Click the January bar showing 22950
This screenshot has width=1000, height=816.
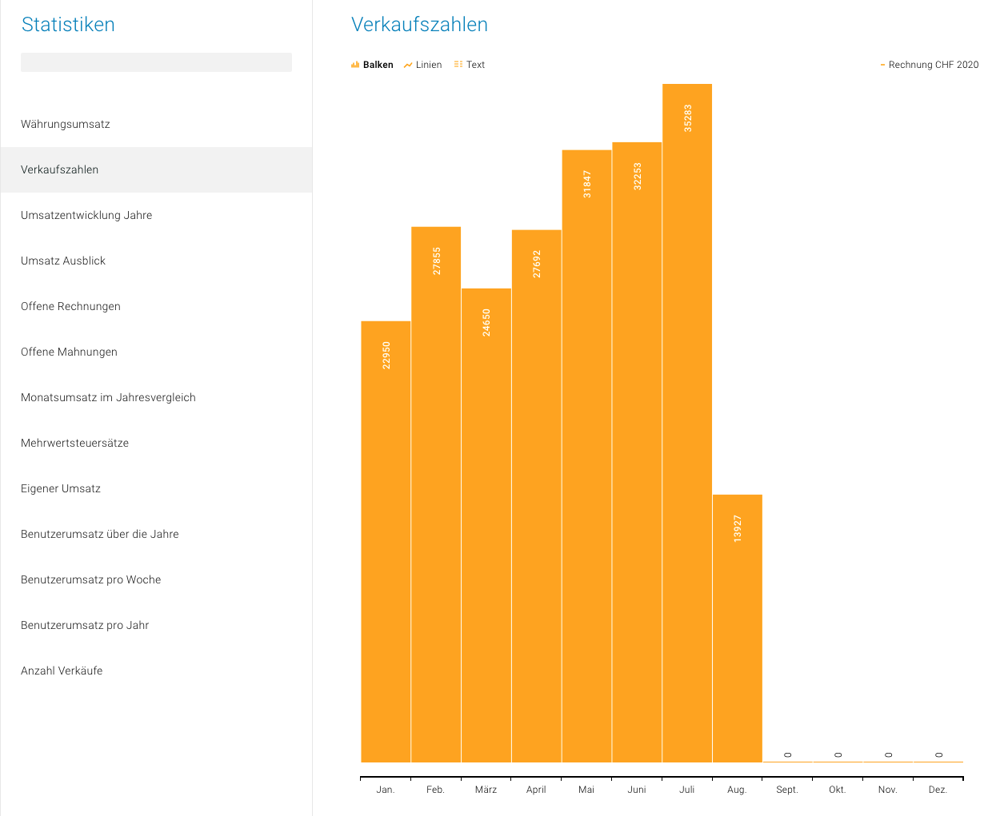point(386,540)
